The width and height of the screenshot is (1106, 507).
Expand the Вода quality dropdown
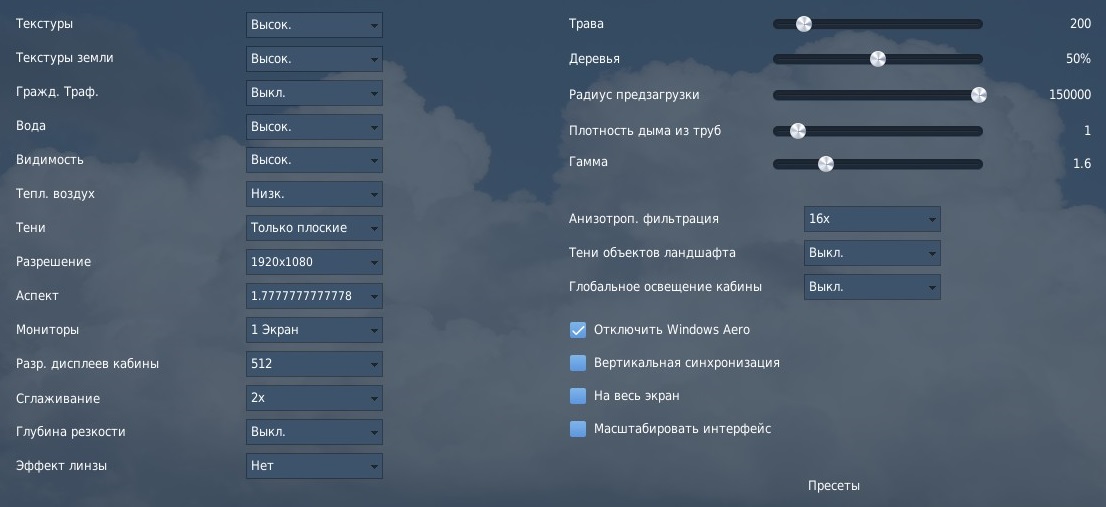[314, 126]
